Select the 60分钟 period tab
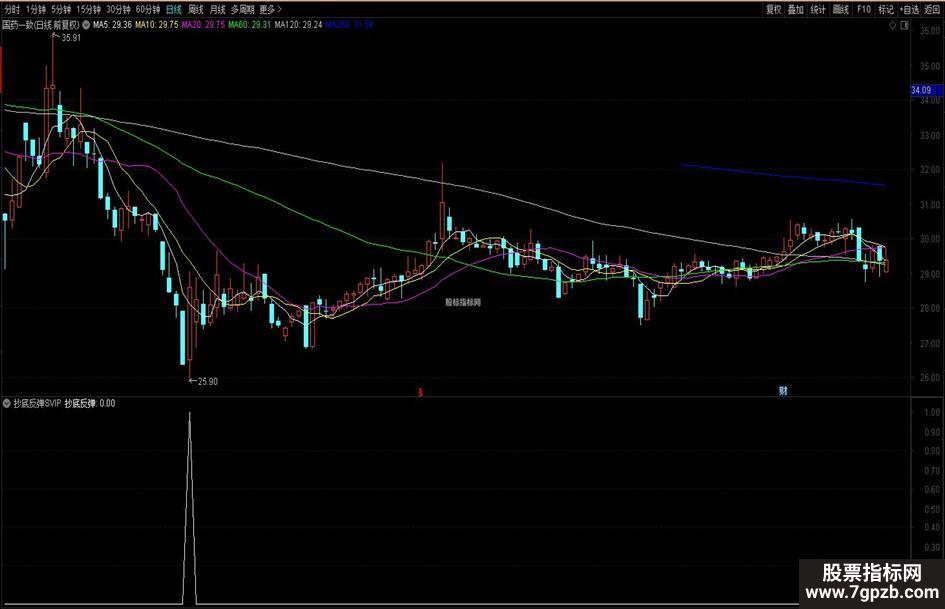Viewport: 945px width, 609px height. [148, 9]
